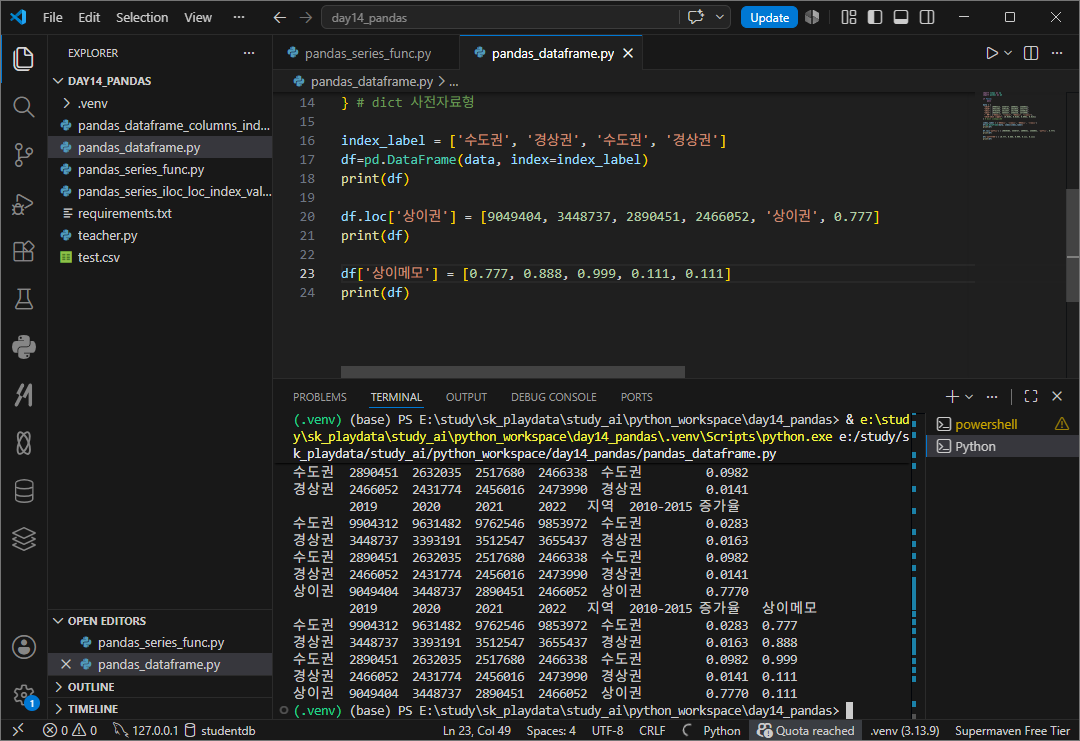Open the Copilot chat dropdown chevron
This screenshot has width=1080, height=741.
pyautogui.click(x=720, y=17)
